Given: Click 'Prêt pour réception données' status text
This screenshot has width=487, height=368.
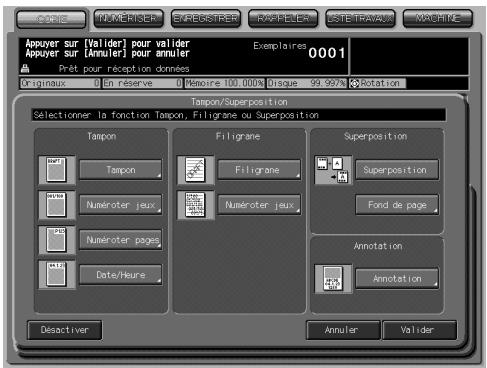Looking at the screenshot, I should coord(124,69).
